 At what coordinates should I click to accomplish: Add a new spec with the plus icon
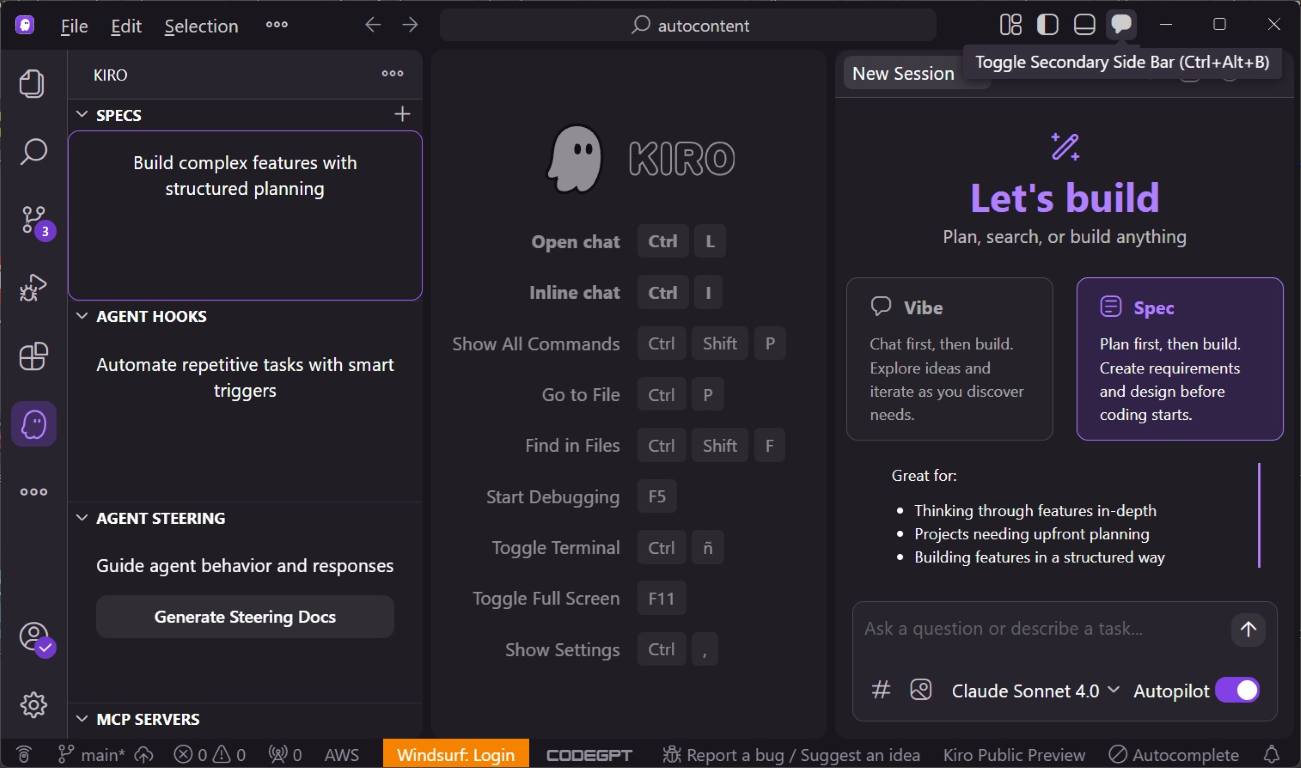point(402,114)
